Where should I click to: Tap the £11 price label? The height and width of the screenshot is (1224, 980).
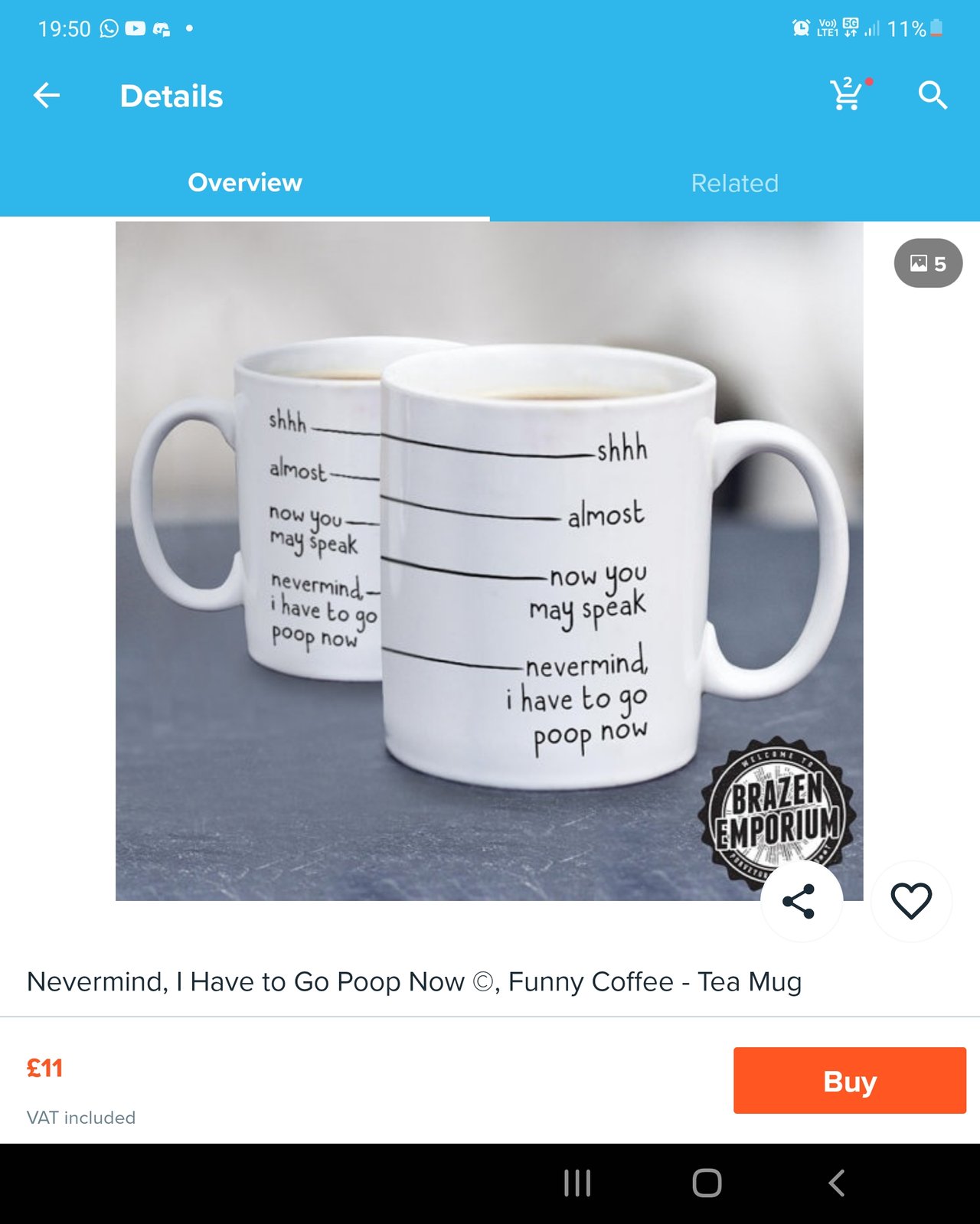coord(44,1068)
